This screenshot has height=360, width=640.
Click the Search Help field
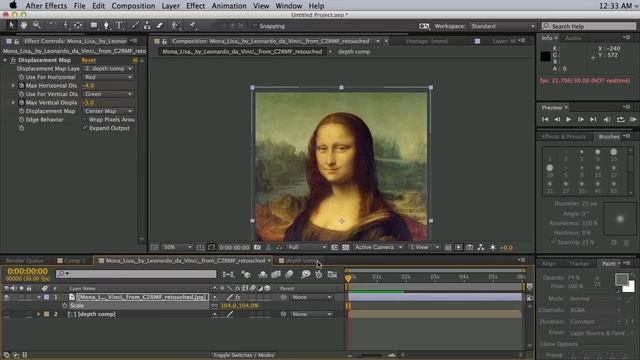point(589,26)
